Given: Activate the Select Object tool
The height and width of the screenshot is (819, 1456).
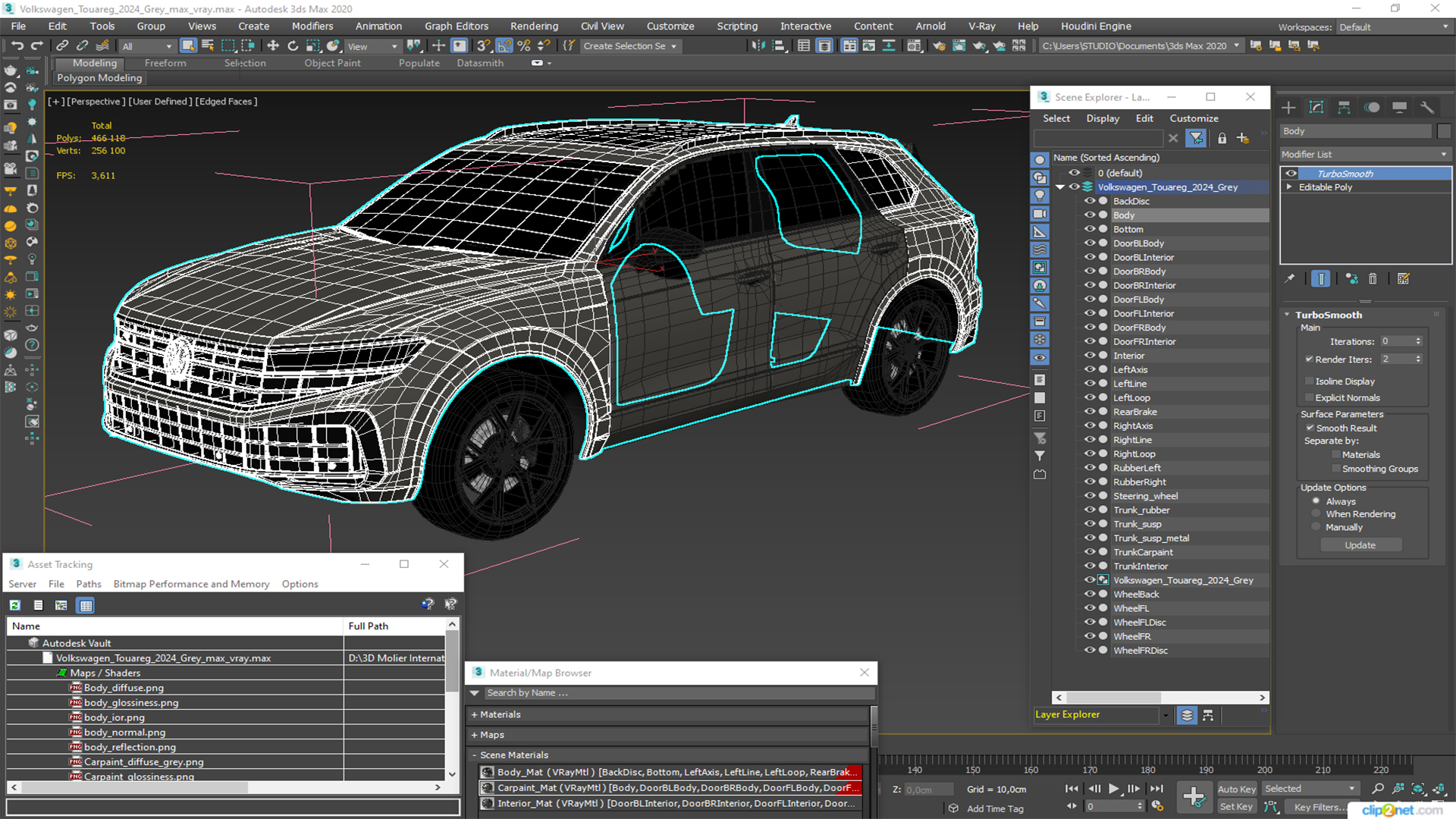Looking at the screenshot, I should (188, 46).
